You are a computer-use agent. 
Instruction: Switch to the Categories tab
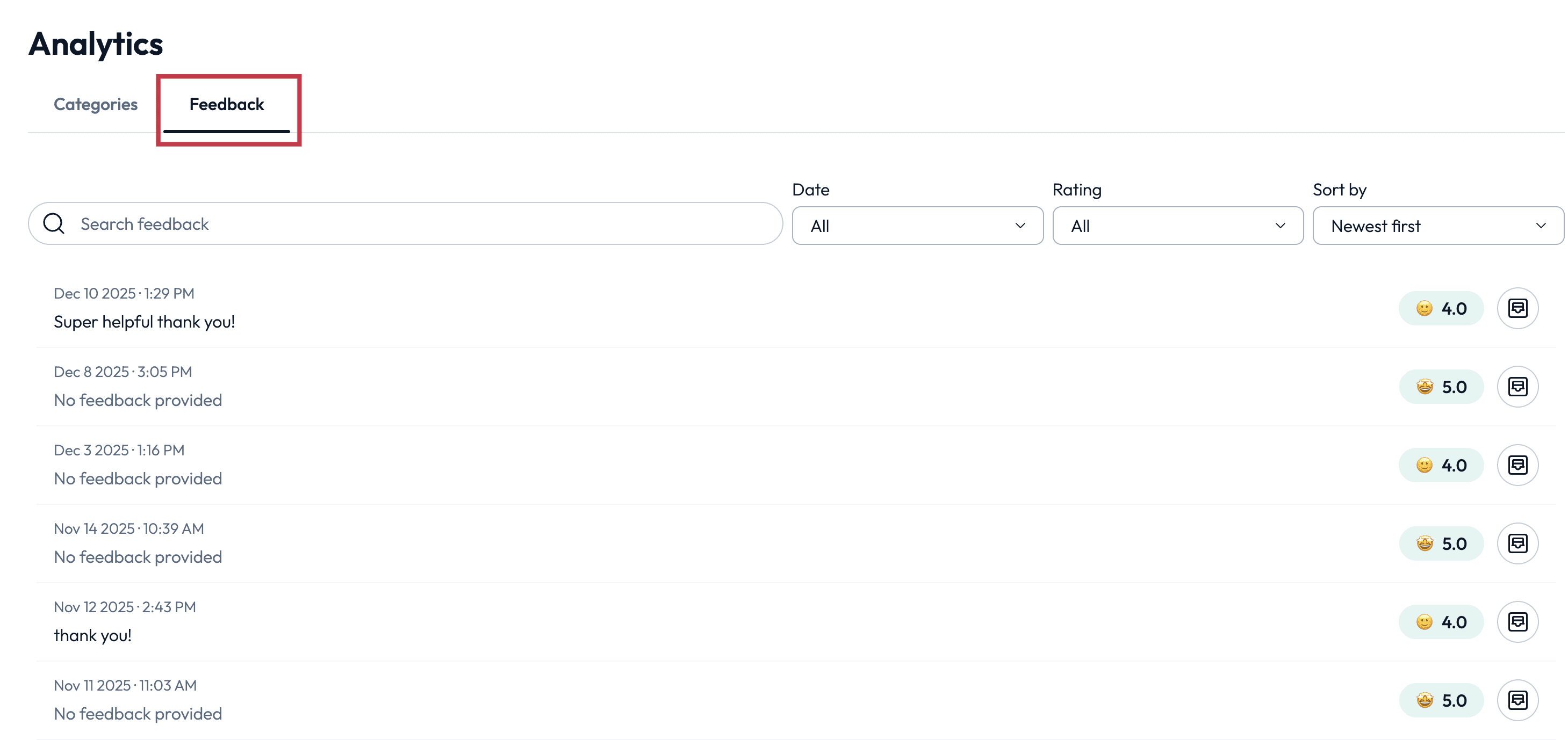96,105
